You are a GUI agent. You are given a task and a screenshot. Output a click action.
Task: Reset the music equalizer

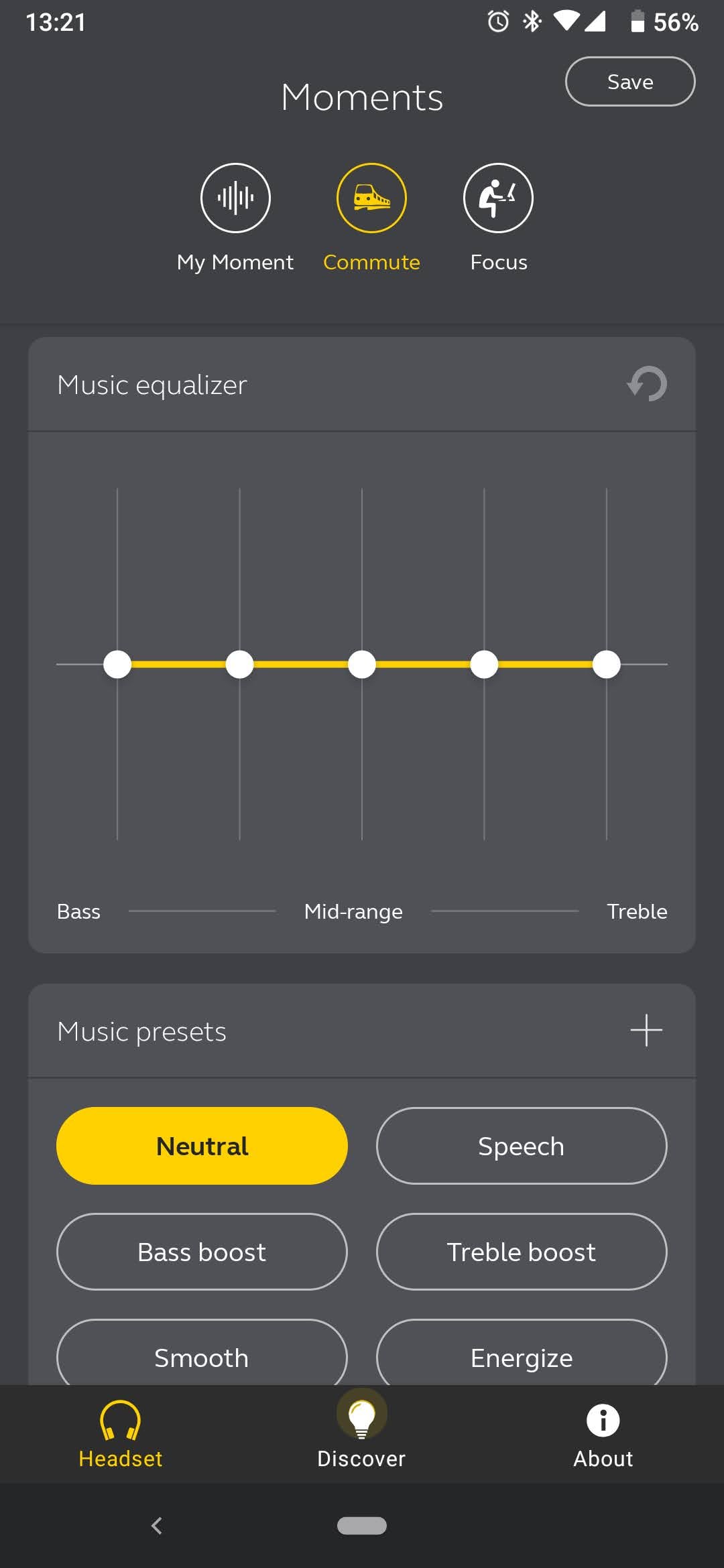click(647, 384)
